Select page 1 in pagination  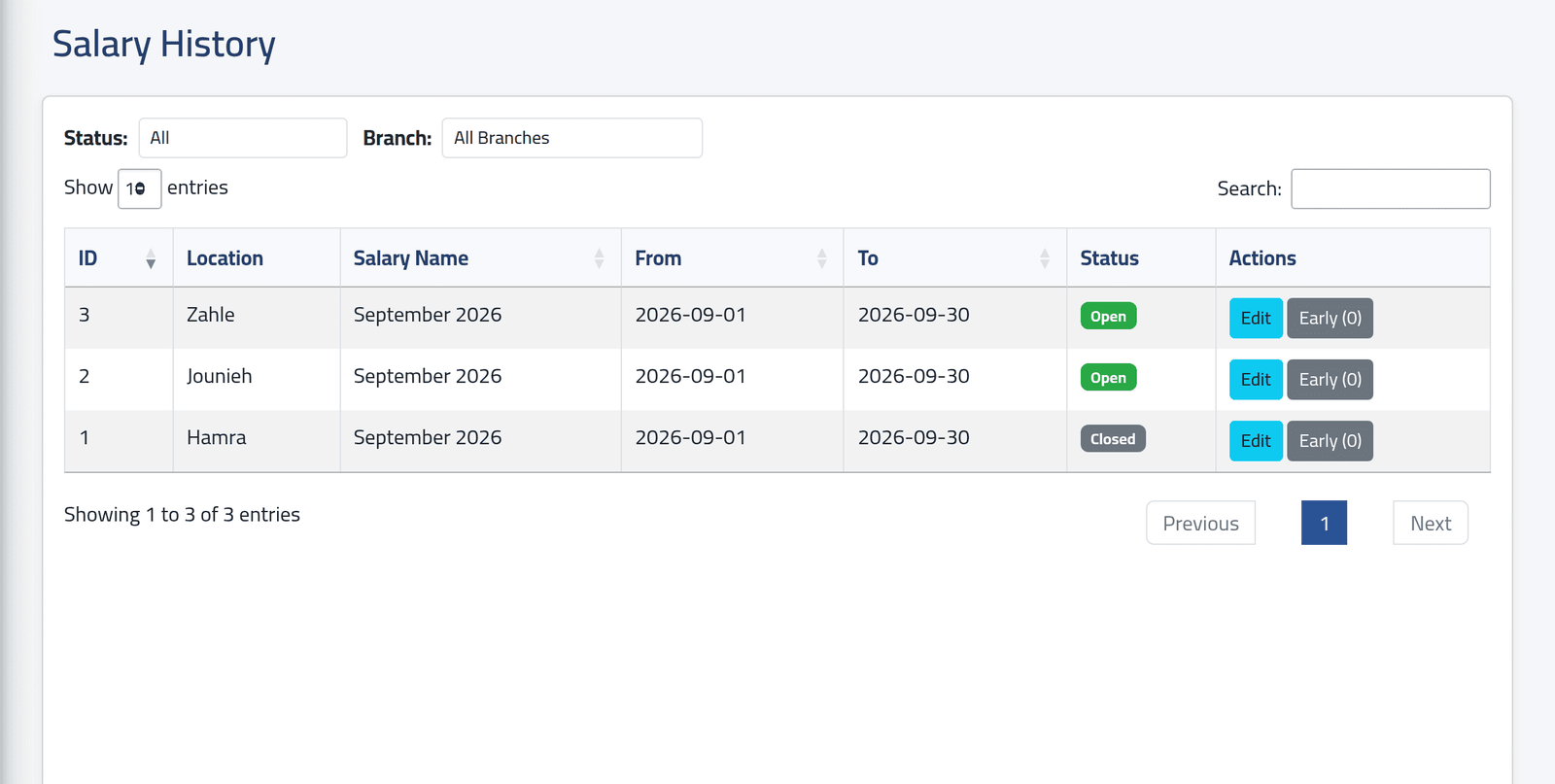coord(1324,523)
